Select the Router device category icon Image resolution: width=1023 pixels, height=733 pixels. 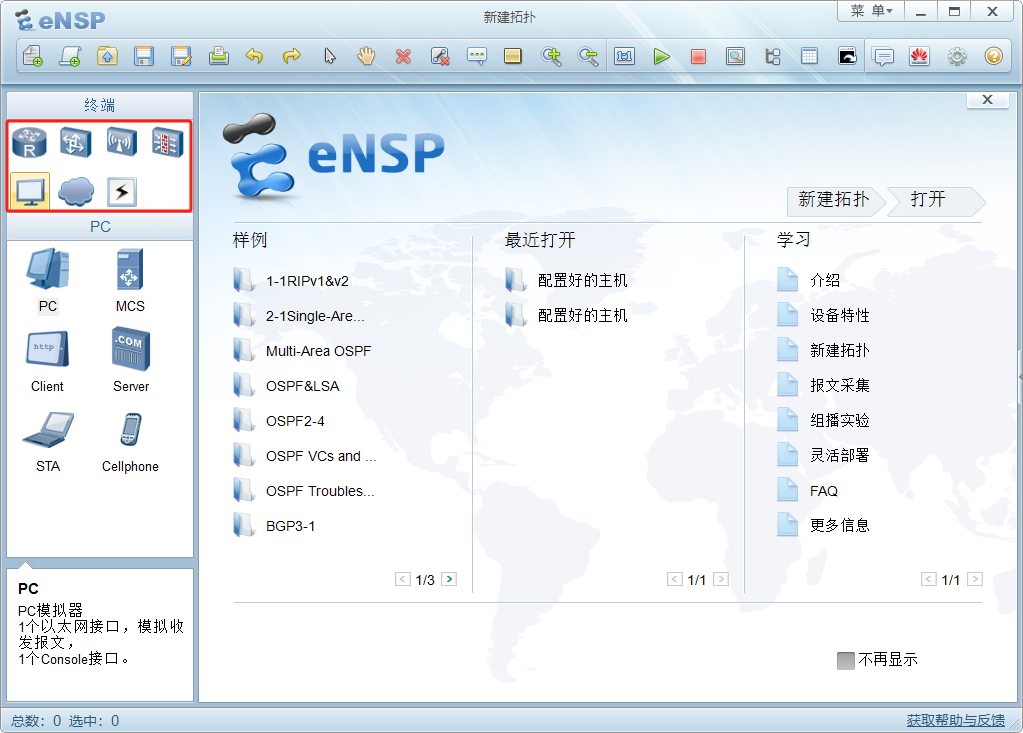point(30,144)
